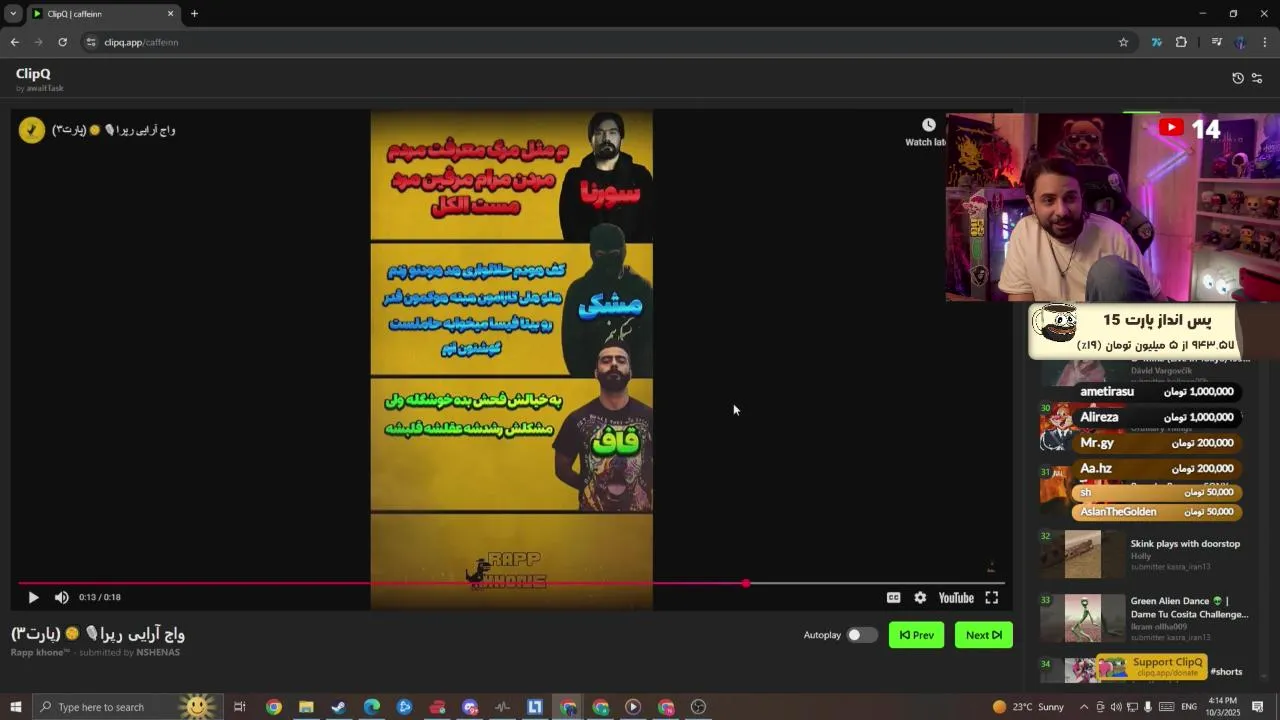Open the Chrome three-dot menu
The height and width of the screenshot is (720, 1280).
click(1265, 42)
